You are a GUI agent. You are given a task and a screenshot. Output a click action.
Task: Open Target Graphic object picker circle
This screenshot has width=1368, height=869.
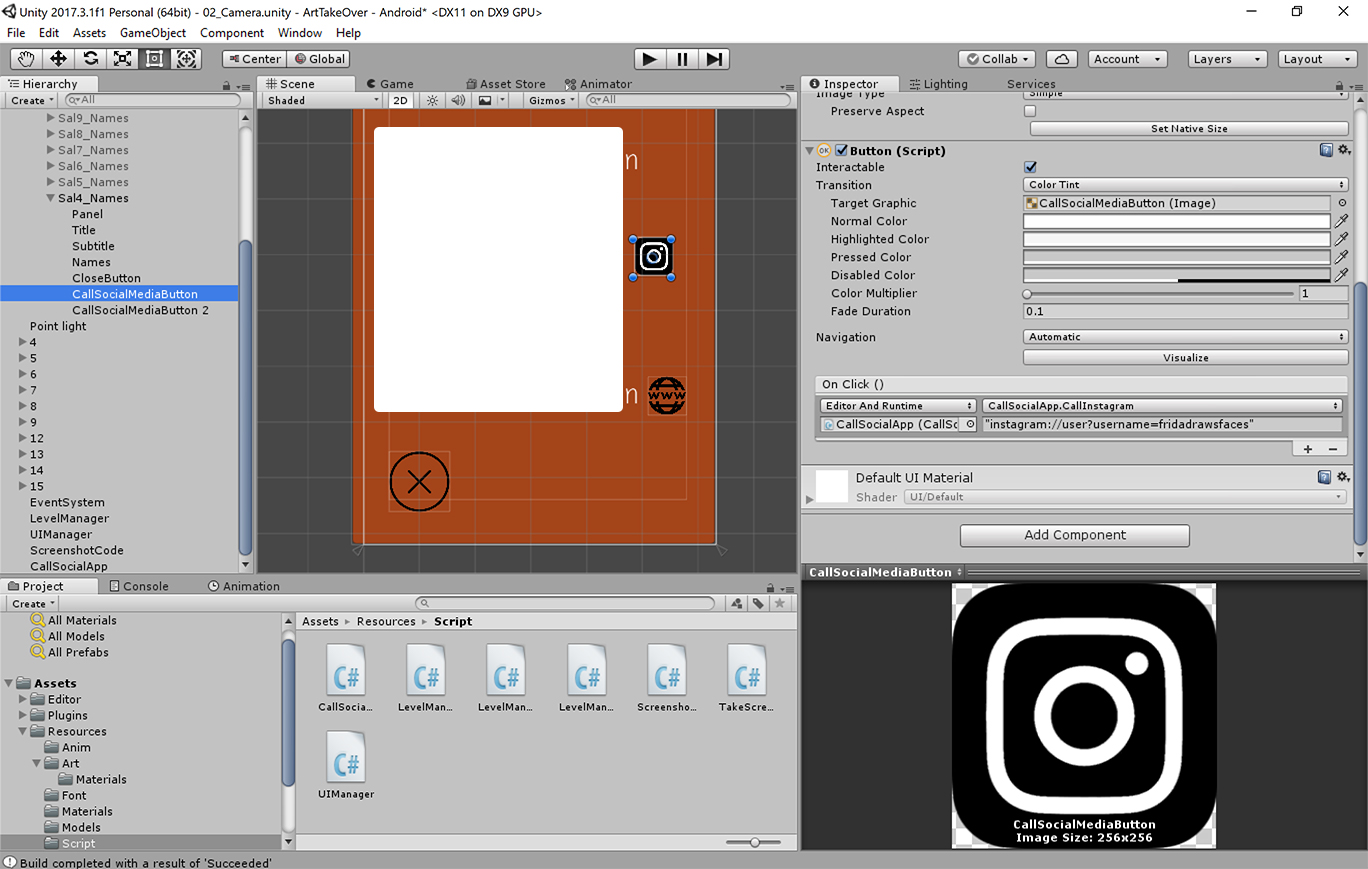click(1342, 203)
